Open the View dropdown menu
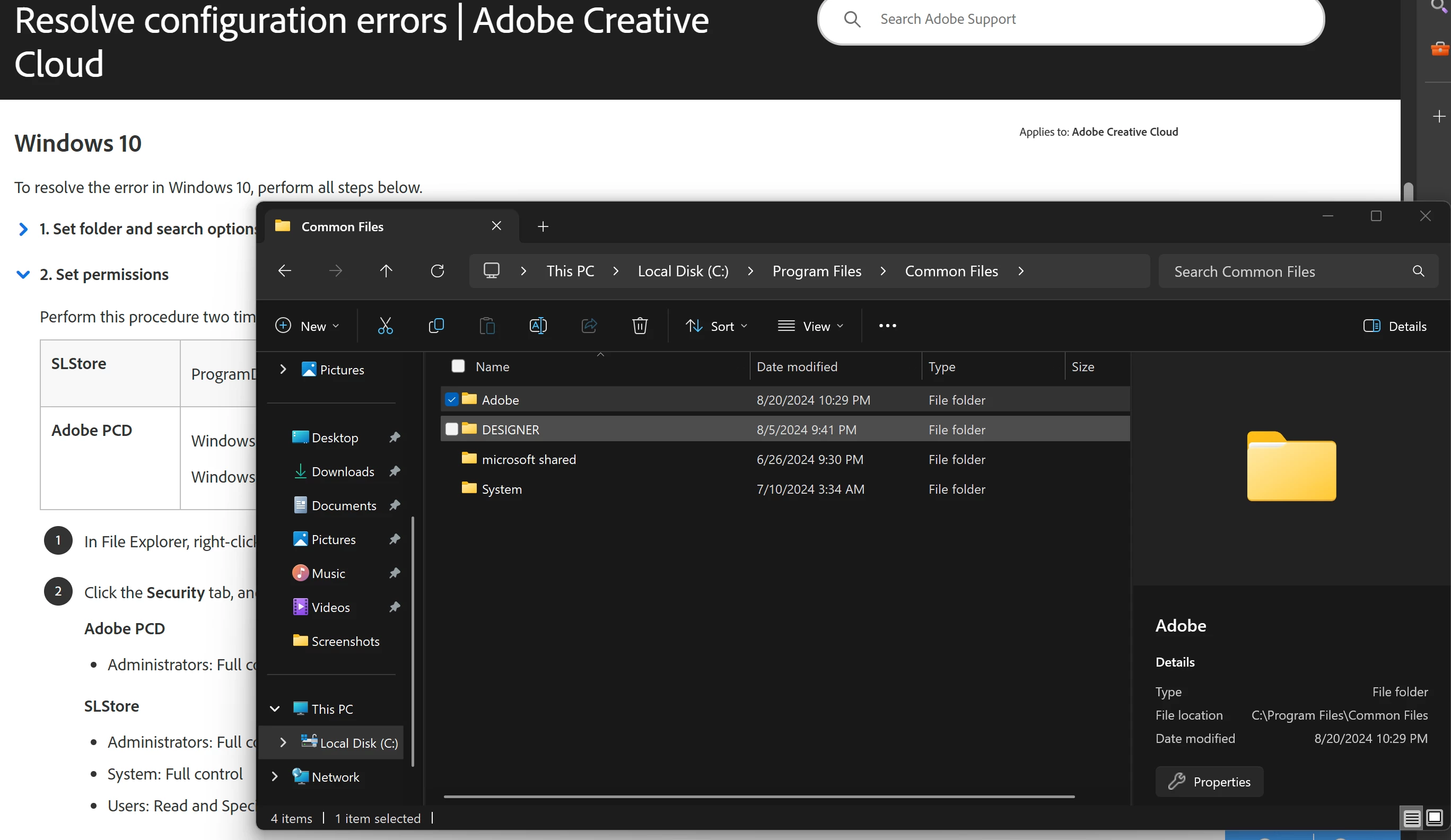 click(810, 326)
